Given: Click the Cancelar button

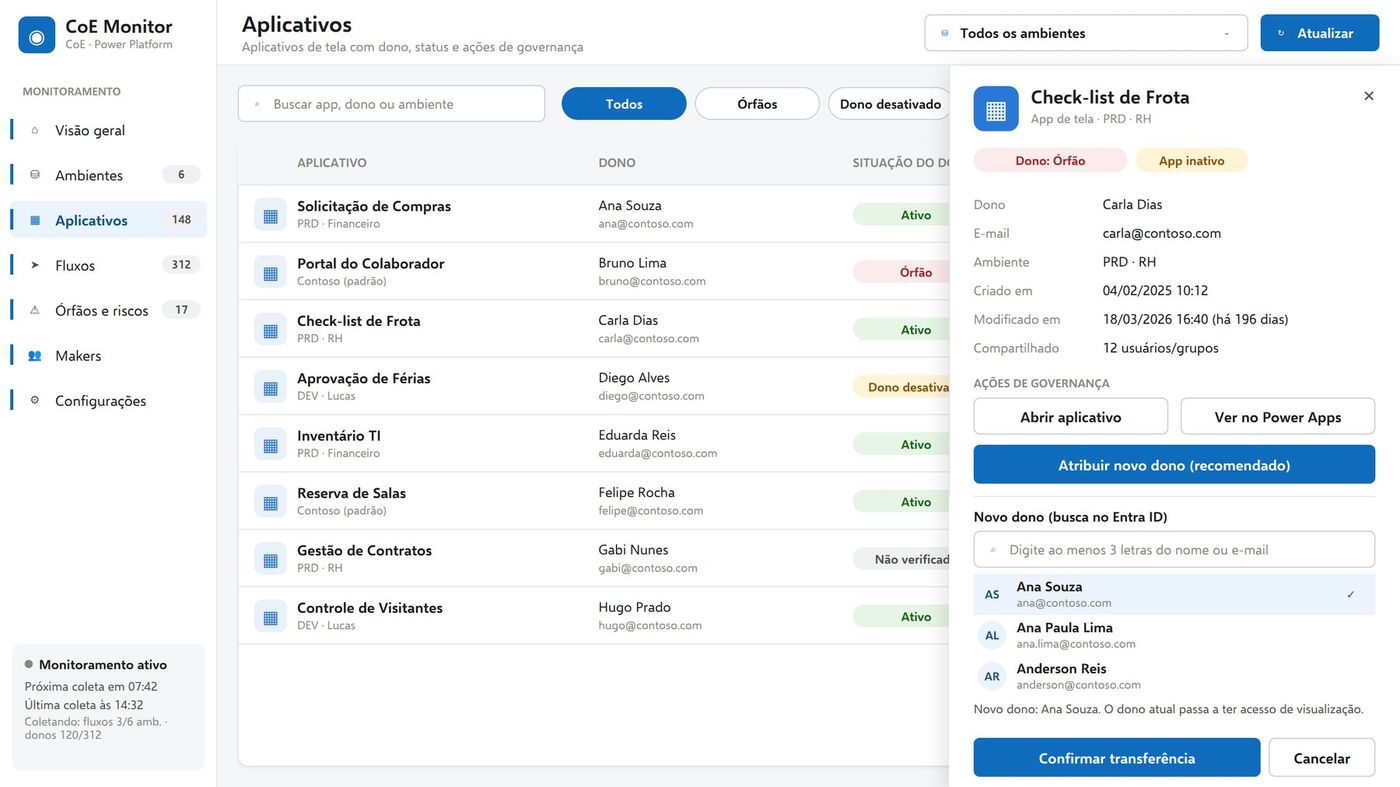Looking at the screenshot, I should [1322, 758].
